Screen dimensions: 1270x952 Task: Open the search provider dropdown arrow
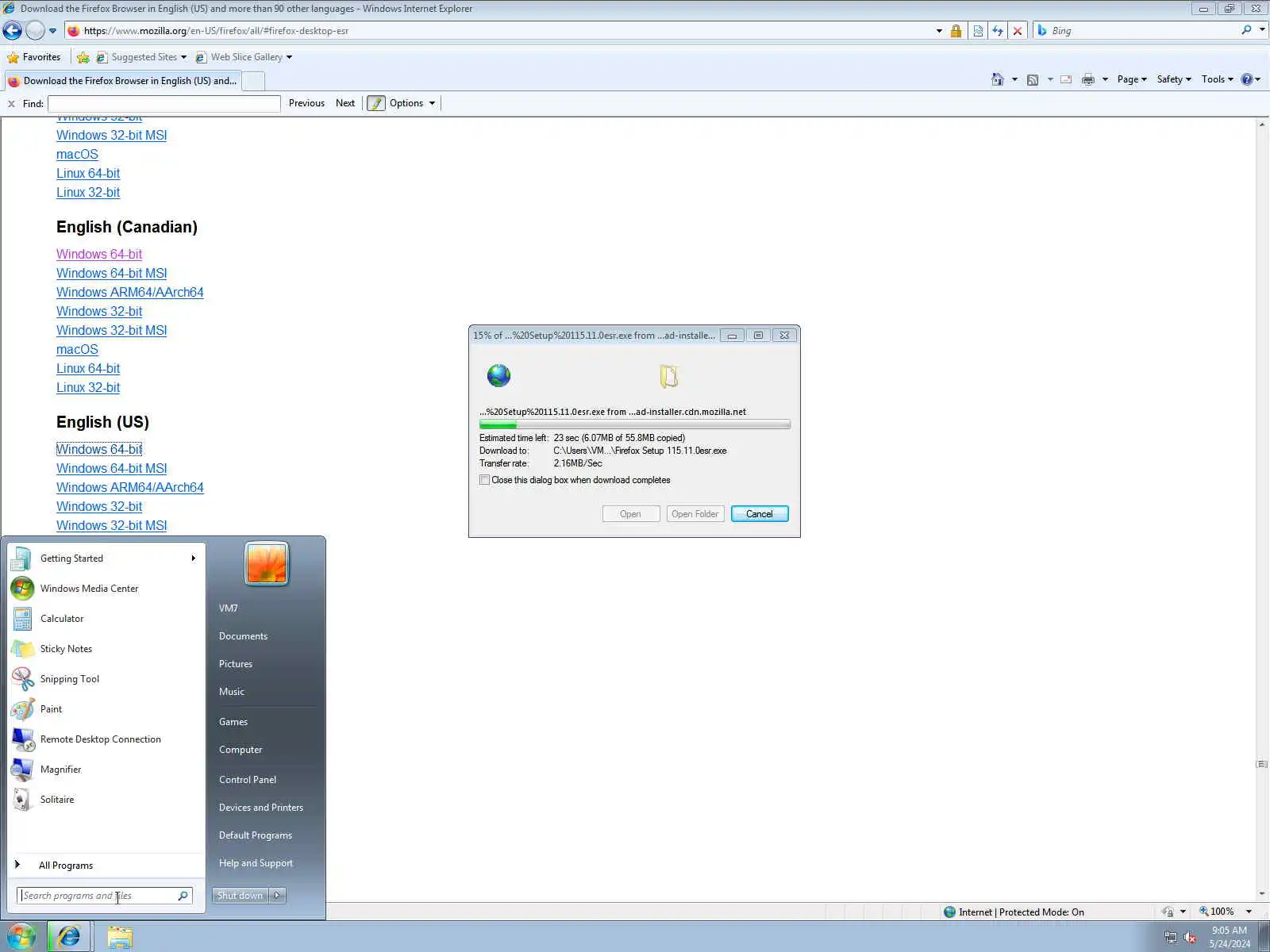(1262, 30)
